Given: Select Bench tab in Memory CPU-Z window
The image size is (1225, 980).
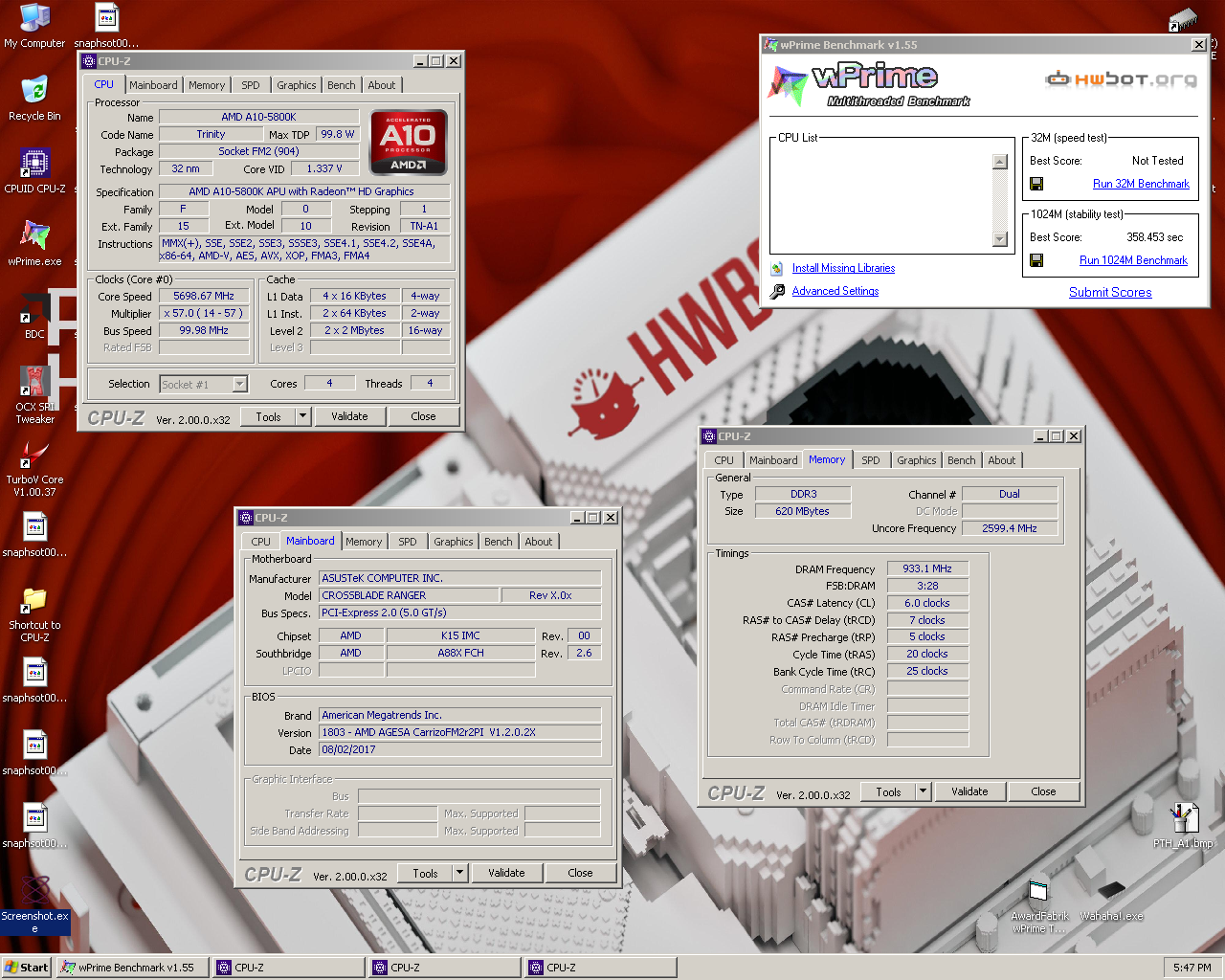Looking at the screenshot, I should [x=962, y=460].
